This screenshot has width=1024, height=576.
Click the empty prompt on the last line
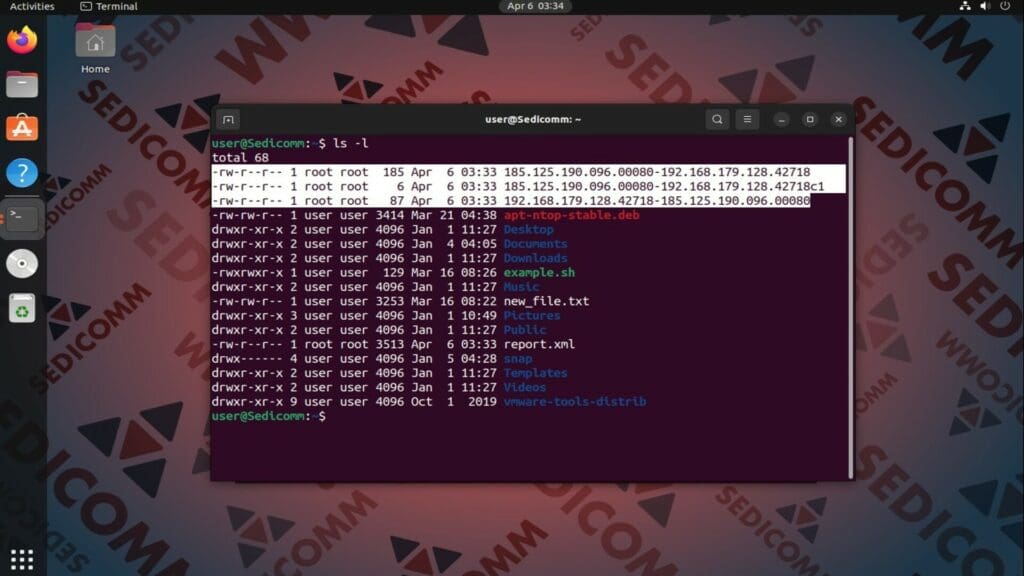268,416
